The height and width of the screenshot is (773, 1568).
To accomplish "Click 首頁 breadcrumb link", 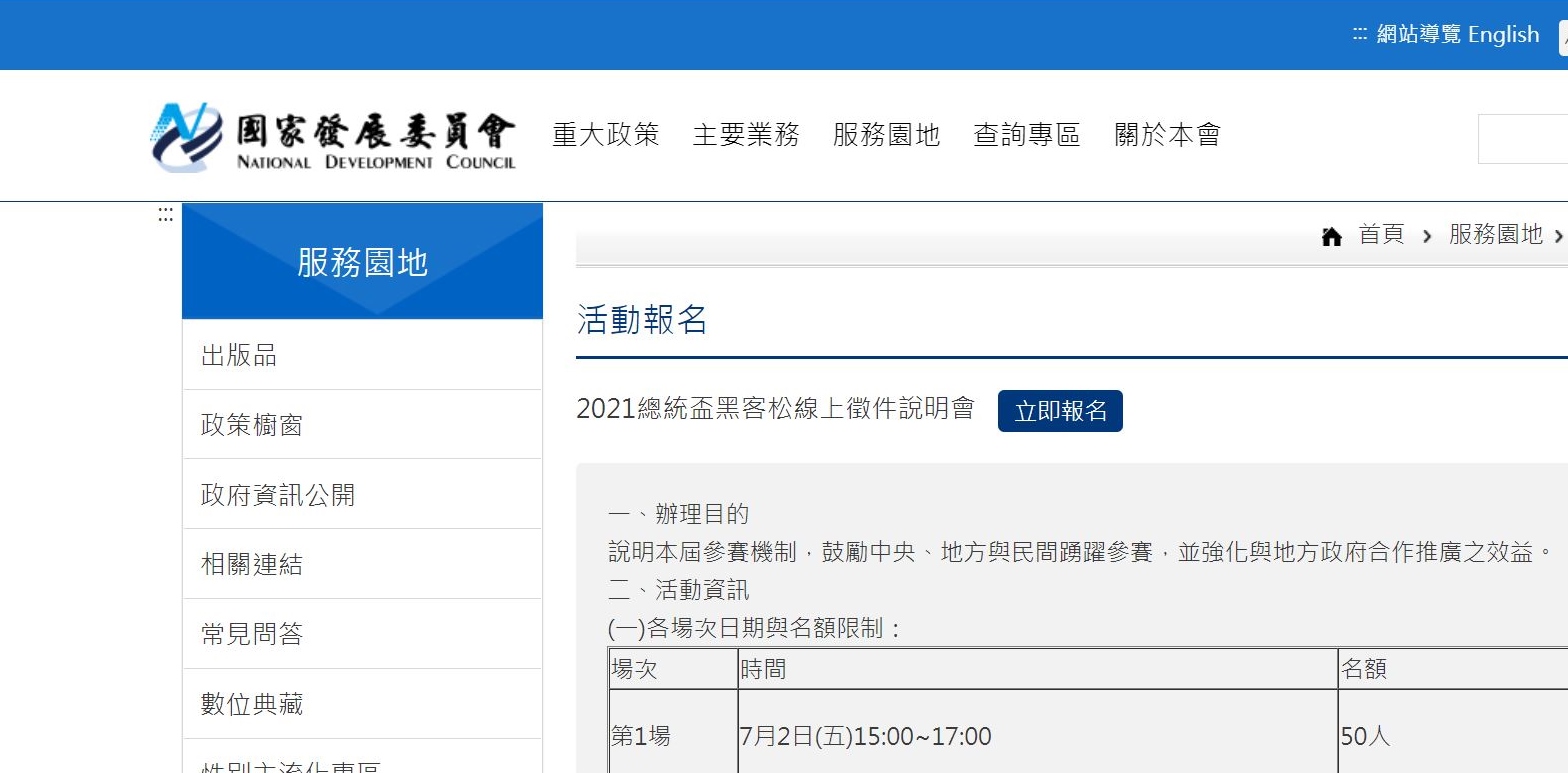I will (x=1381, y=235).
